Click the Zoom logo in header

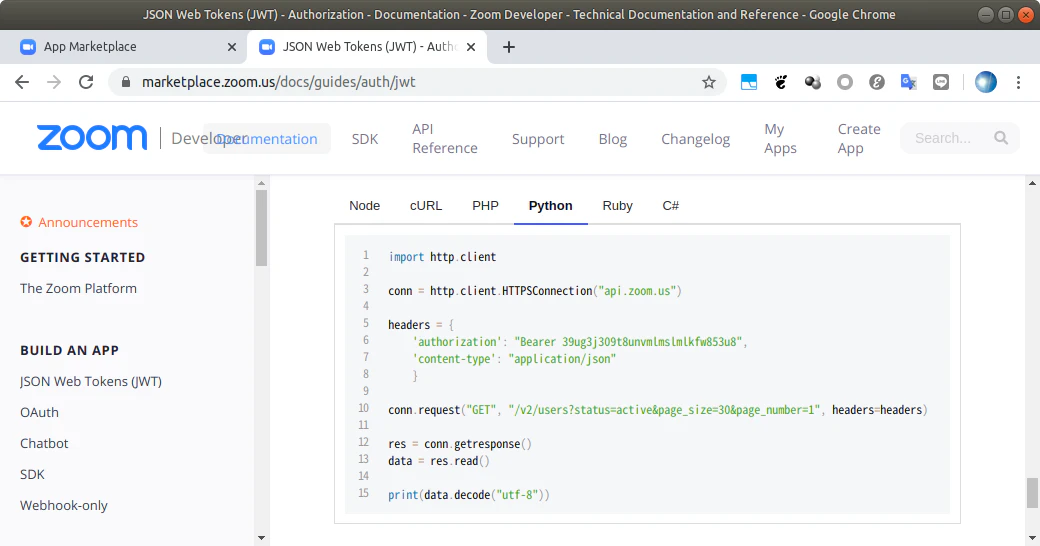tap(92, 137)
